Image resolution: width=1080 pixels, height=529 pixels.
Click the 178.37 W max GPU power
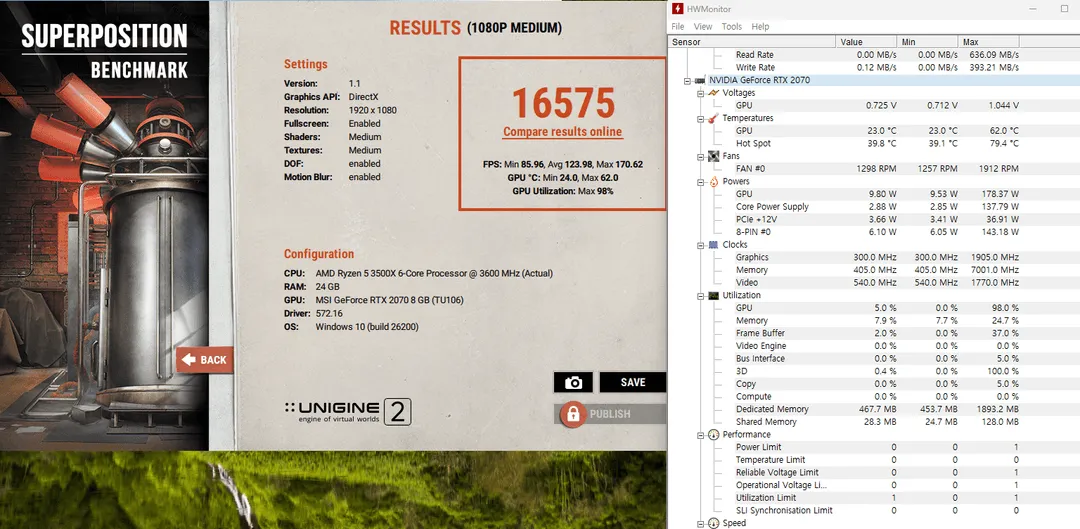tap(995, 194)
